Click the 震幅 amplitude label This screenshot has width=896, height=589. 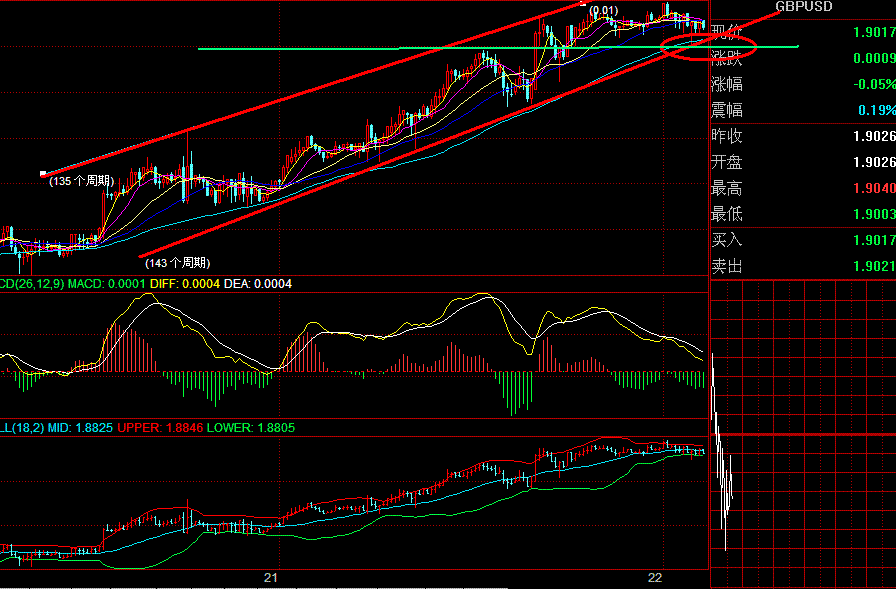(x=726, y=110)
